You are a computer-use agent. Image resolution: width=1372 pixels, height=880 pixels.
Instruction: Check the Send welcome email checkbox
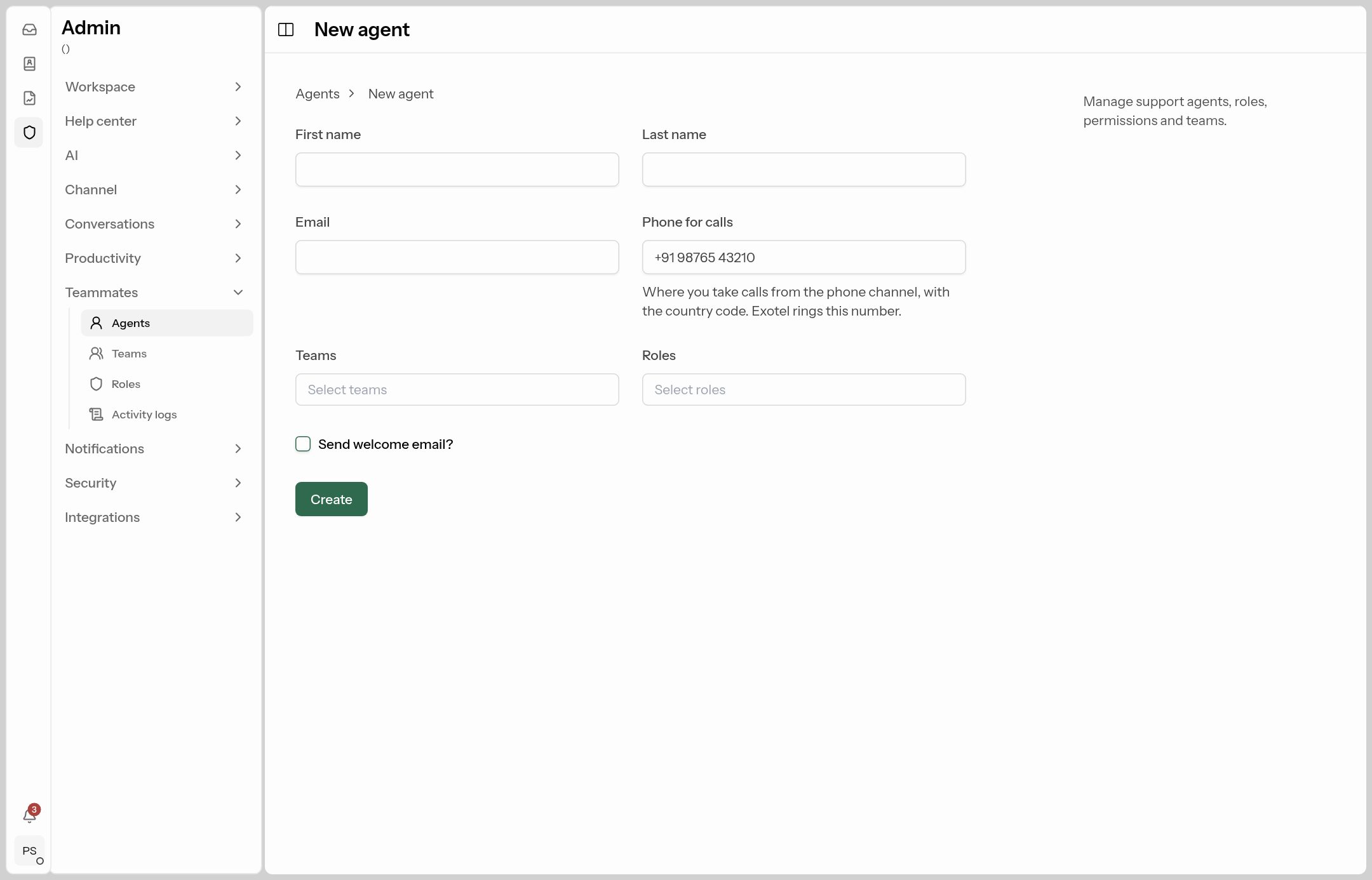[x=303, y=444]
